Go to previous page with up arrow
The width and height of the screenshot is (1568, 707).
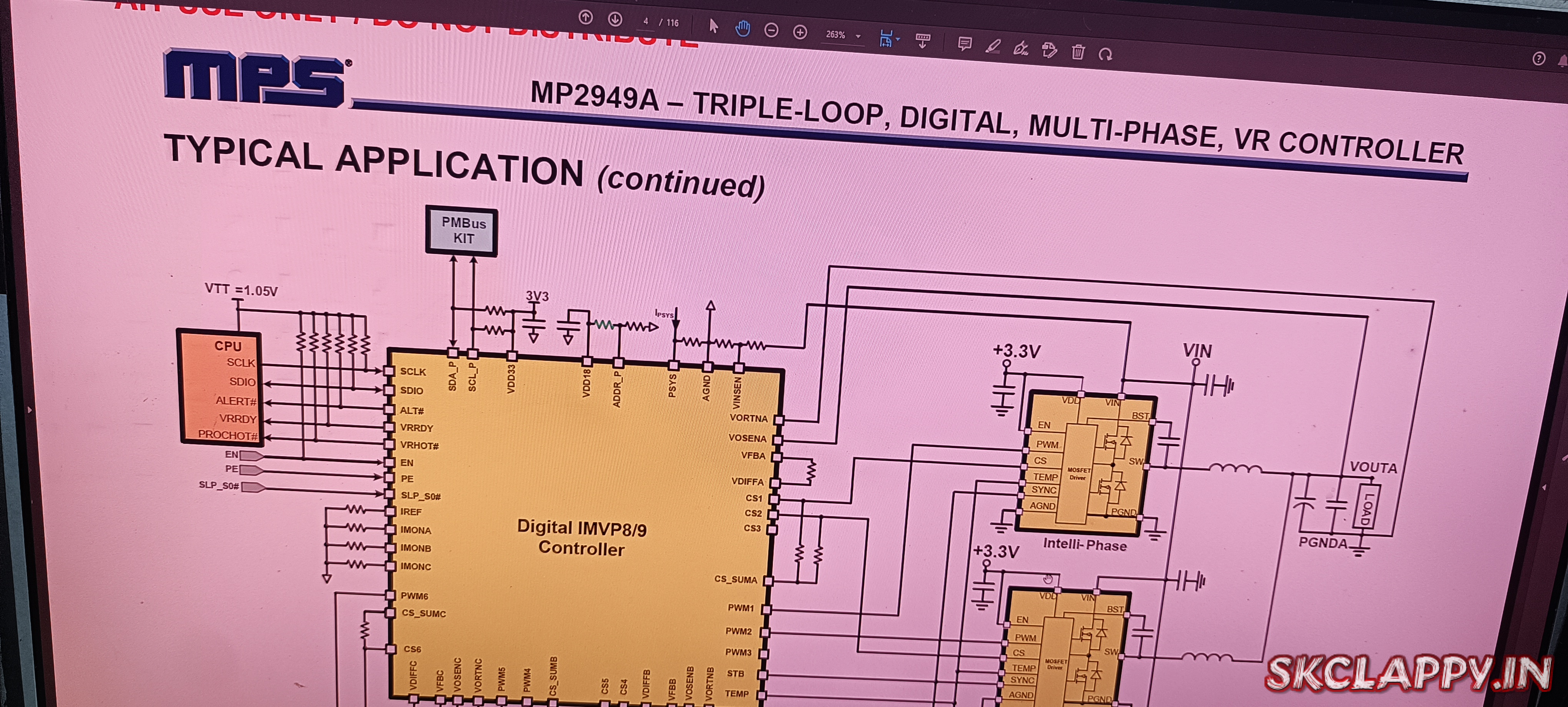[x=586, y=18]
